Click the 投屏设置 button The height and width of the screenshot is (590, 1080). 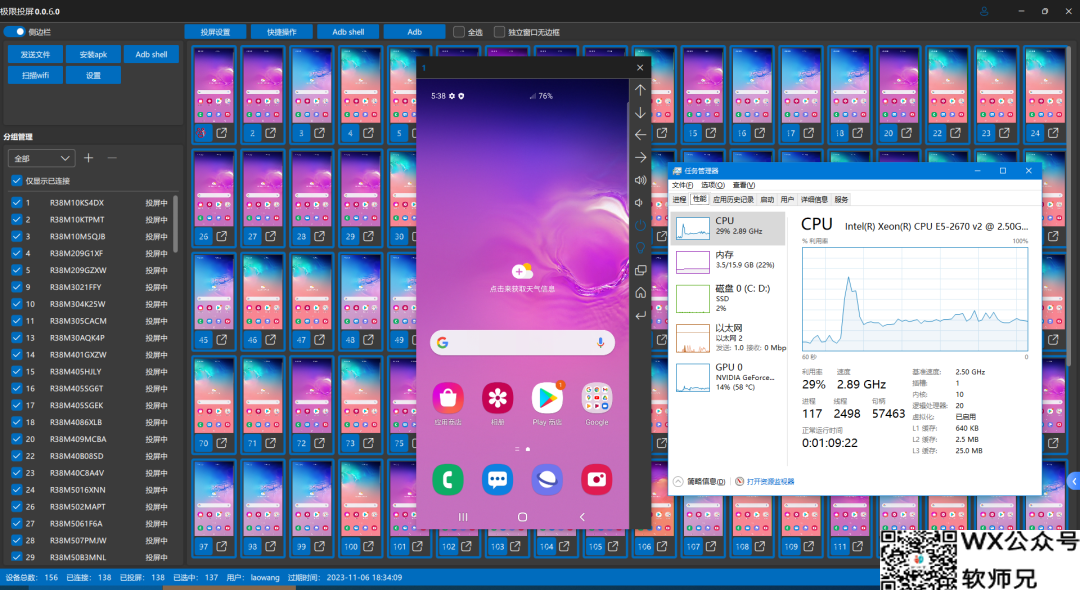[216, 32]
